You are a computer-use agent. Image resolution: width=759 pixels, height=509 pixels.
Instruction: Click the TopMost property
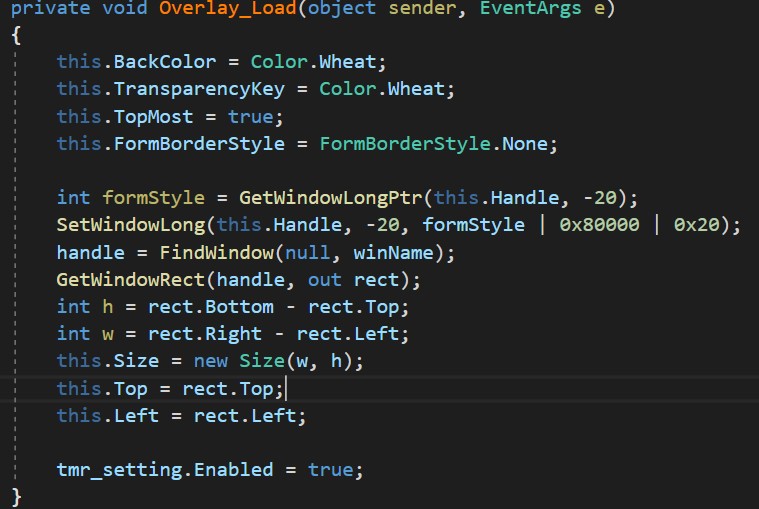click(153, 117)
